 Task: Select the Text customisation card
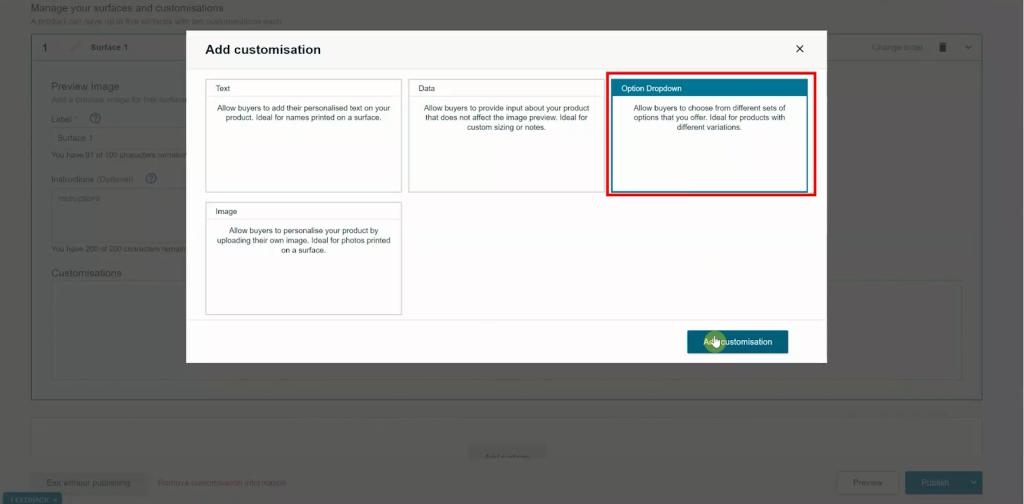pyautogui.click(x=304, y=136)
